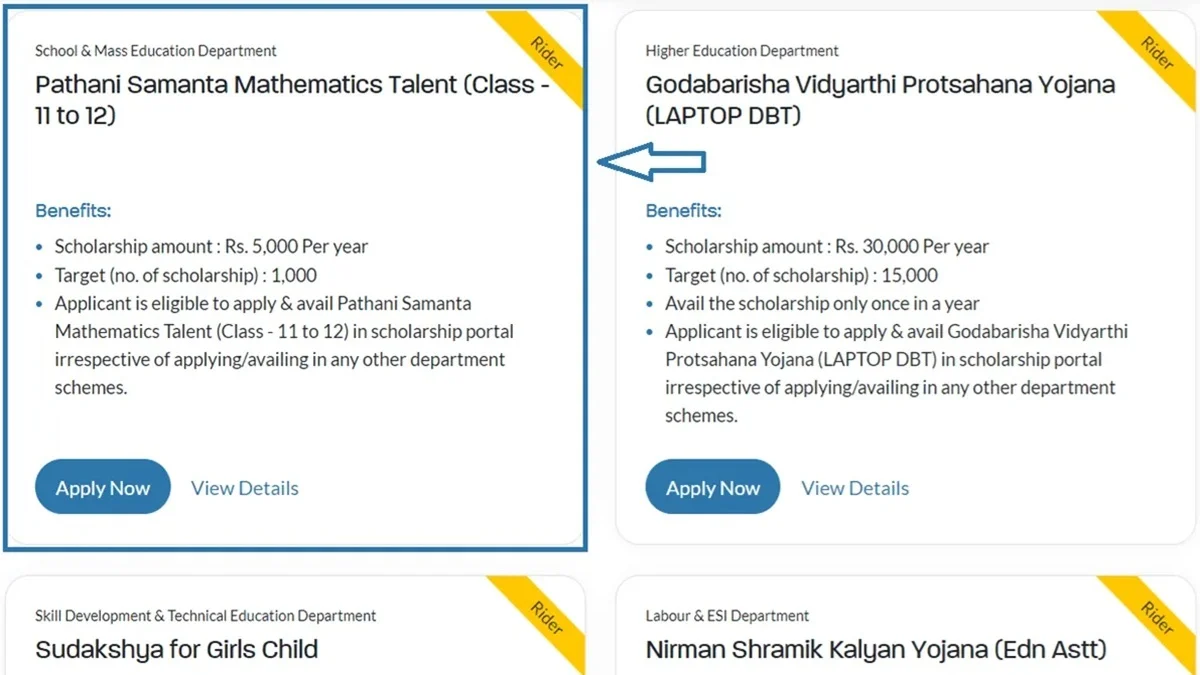Click the School & Mass Education Department label
The height and width of the screenshot is (675, 1200).
(x=155, y=50)
